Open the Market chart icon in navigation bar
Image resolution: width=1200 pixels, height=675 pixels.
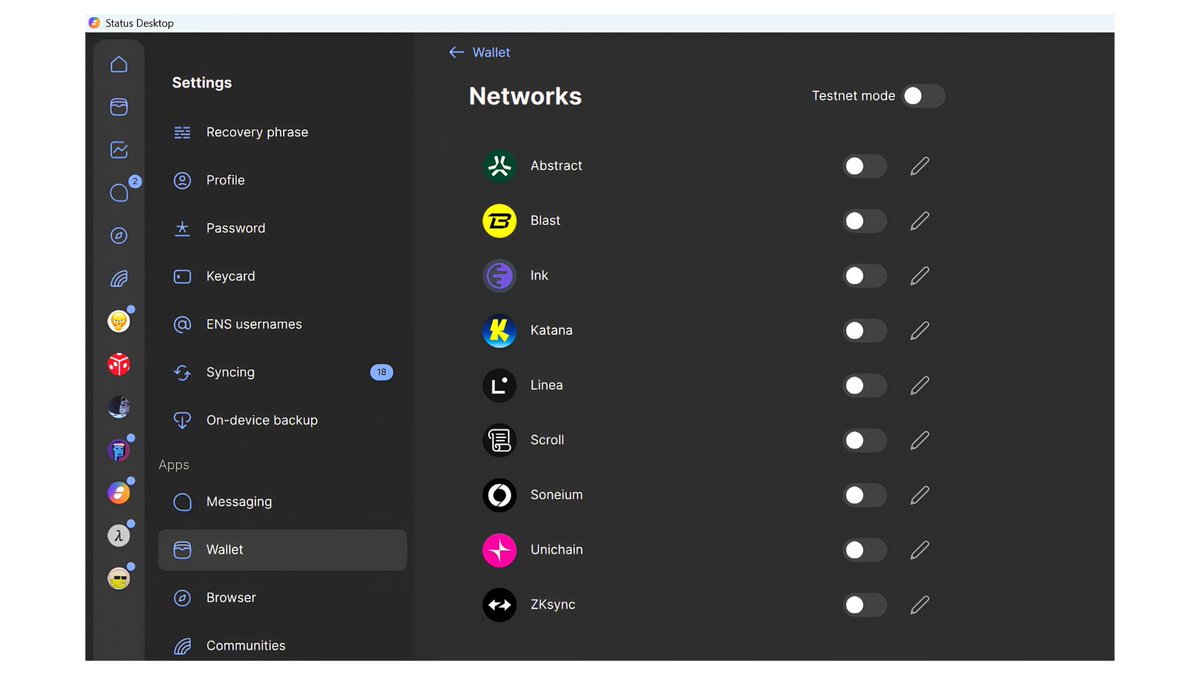tap(119, 150)
